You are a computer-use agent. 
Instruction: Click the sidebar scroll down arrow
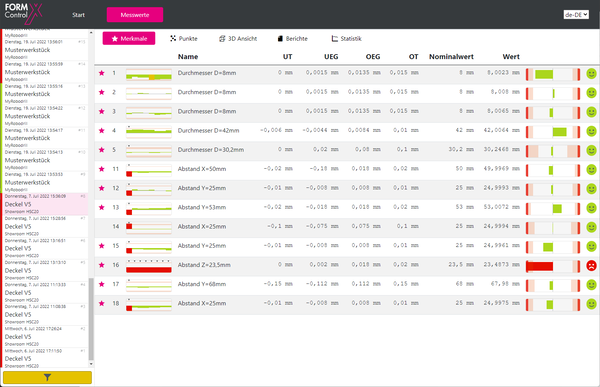pyautogui.click(x=91, y=364)
